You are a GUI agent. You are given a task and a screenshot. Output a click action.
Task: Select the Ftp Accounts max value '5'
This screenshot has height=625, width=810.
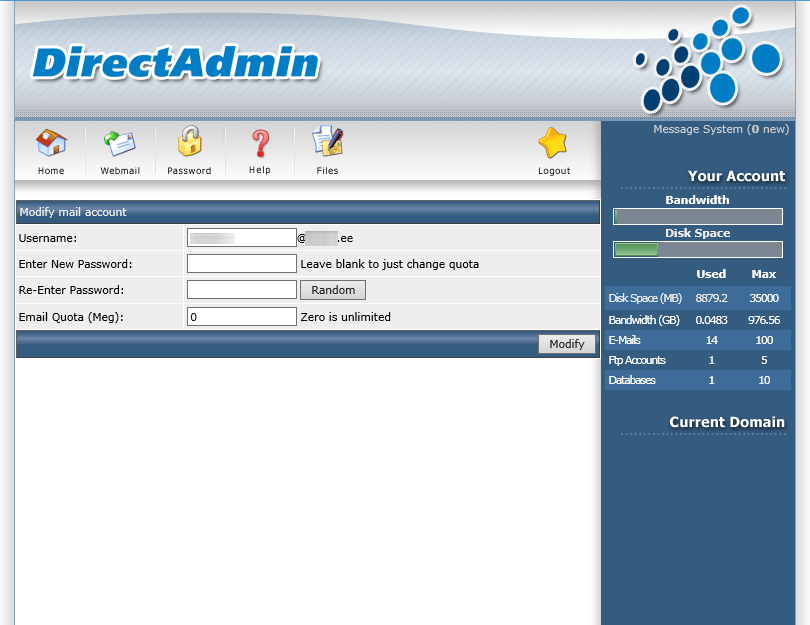(764, 360)
